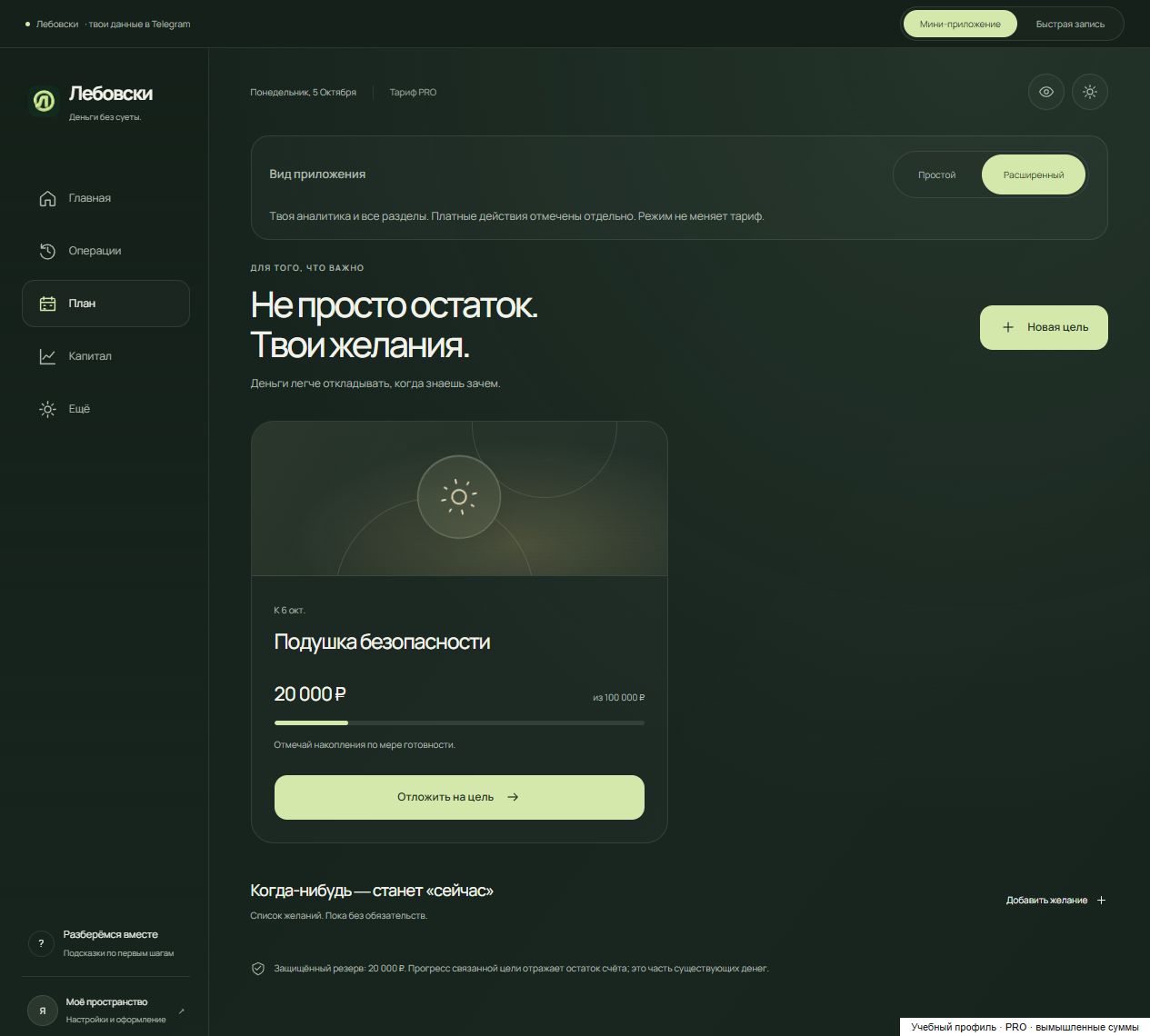The width and height of the screenshot is (1150, 1036).
Task: Toggle the eye visibility icon in header
Action: (x=1046, y=92)
